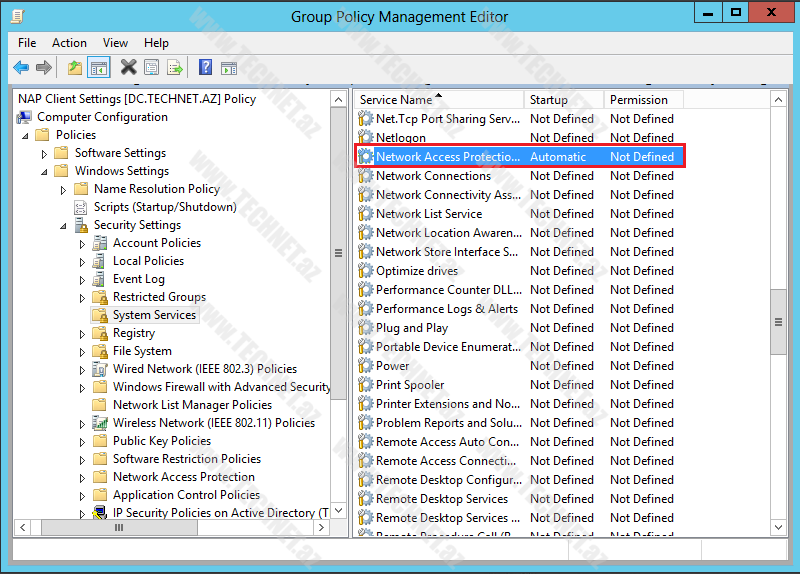
Task: Select the Print Spooler service
Action: [410, 385]
